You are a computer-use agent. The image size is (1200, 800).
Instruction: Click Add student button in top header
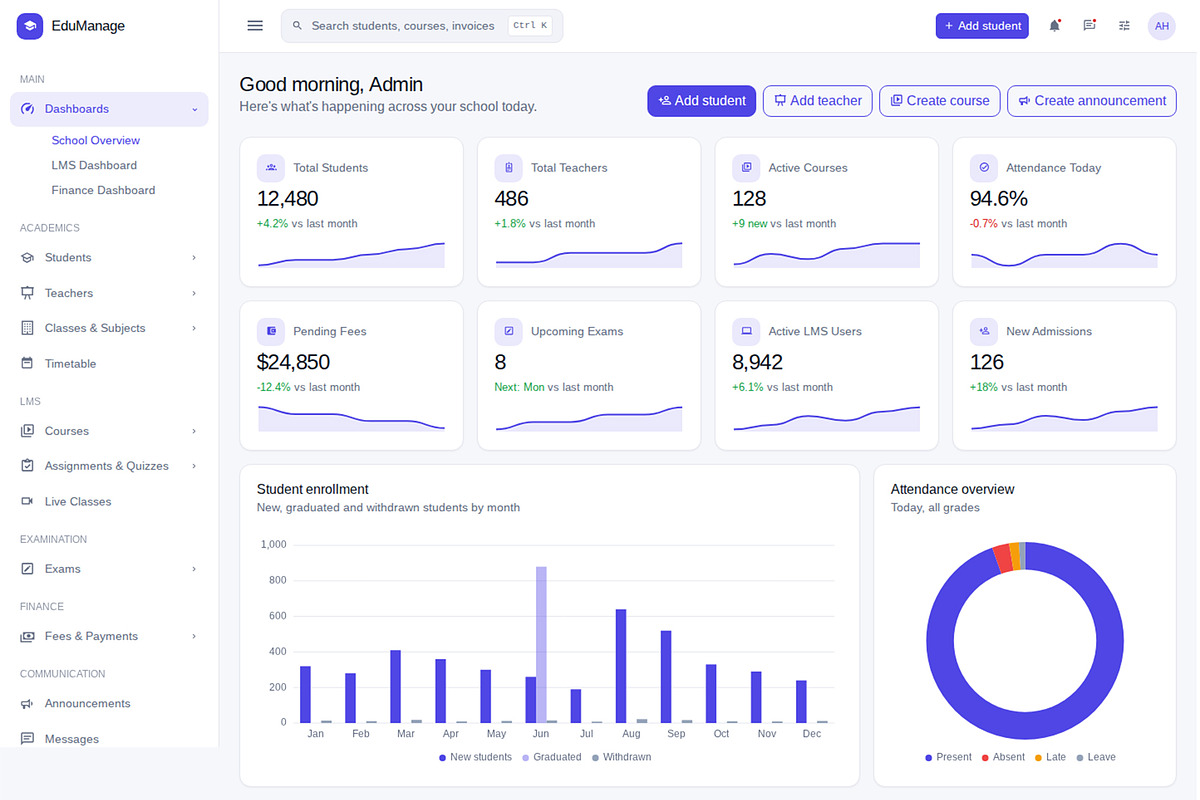982,26
